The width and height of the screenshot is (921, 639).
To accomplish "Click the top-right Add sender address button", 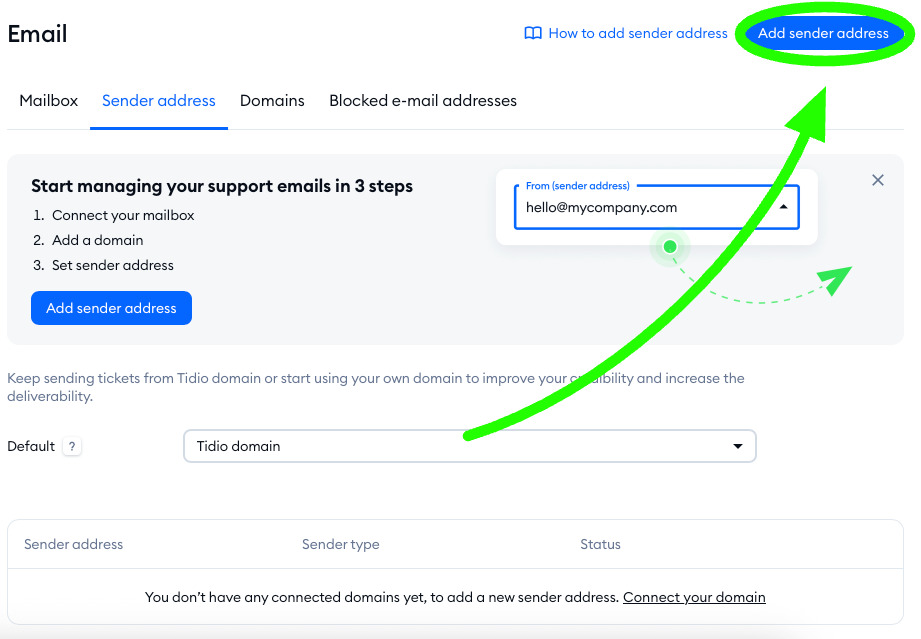I will point(823,33).
